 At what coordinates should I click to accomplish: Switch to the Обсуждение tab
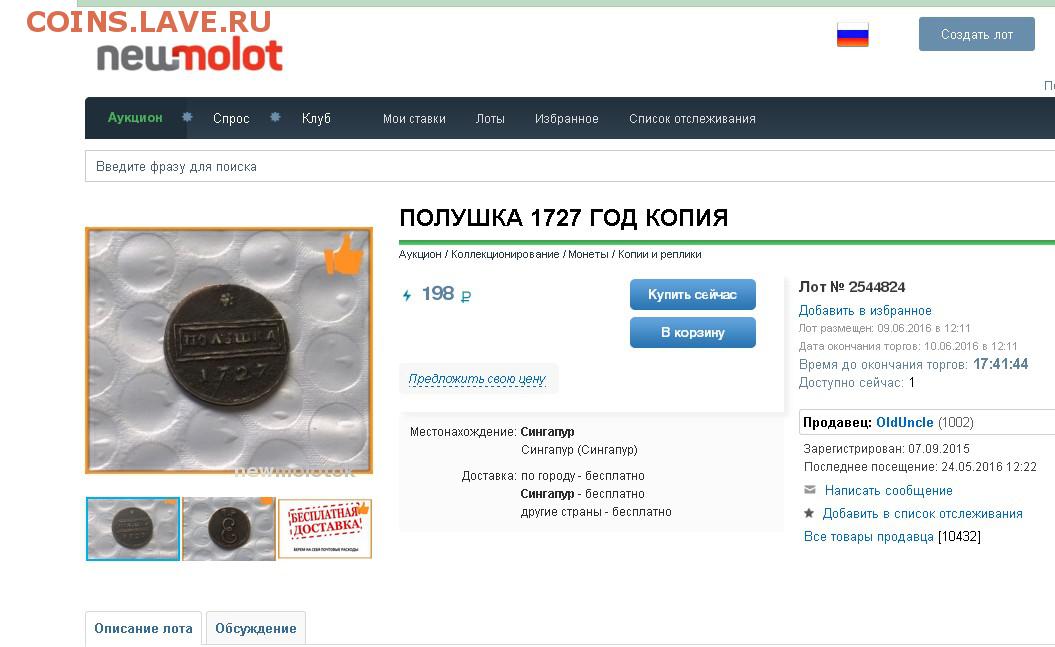point(256,628)
